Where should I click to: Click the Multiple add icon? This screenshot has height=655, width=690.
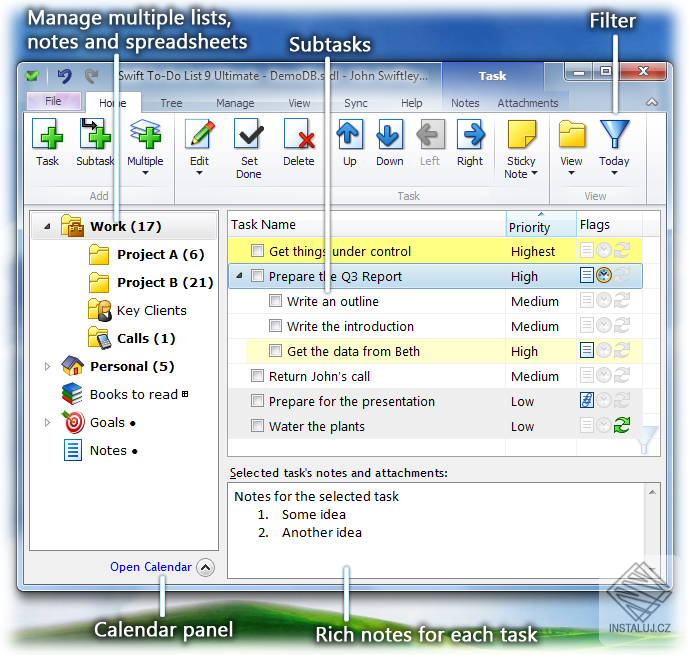[145, 134]
